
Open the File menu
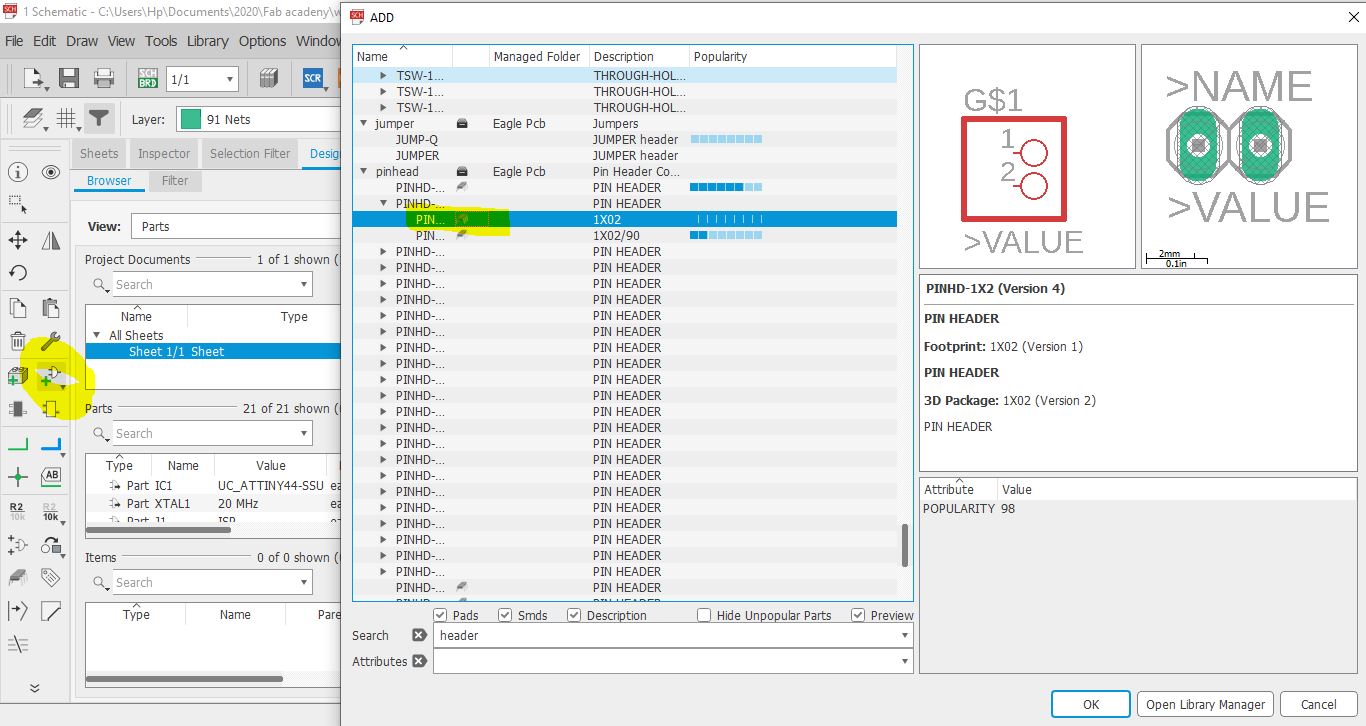click(x=14, y=41)
